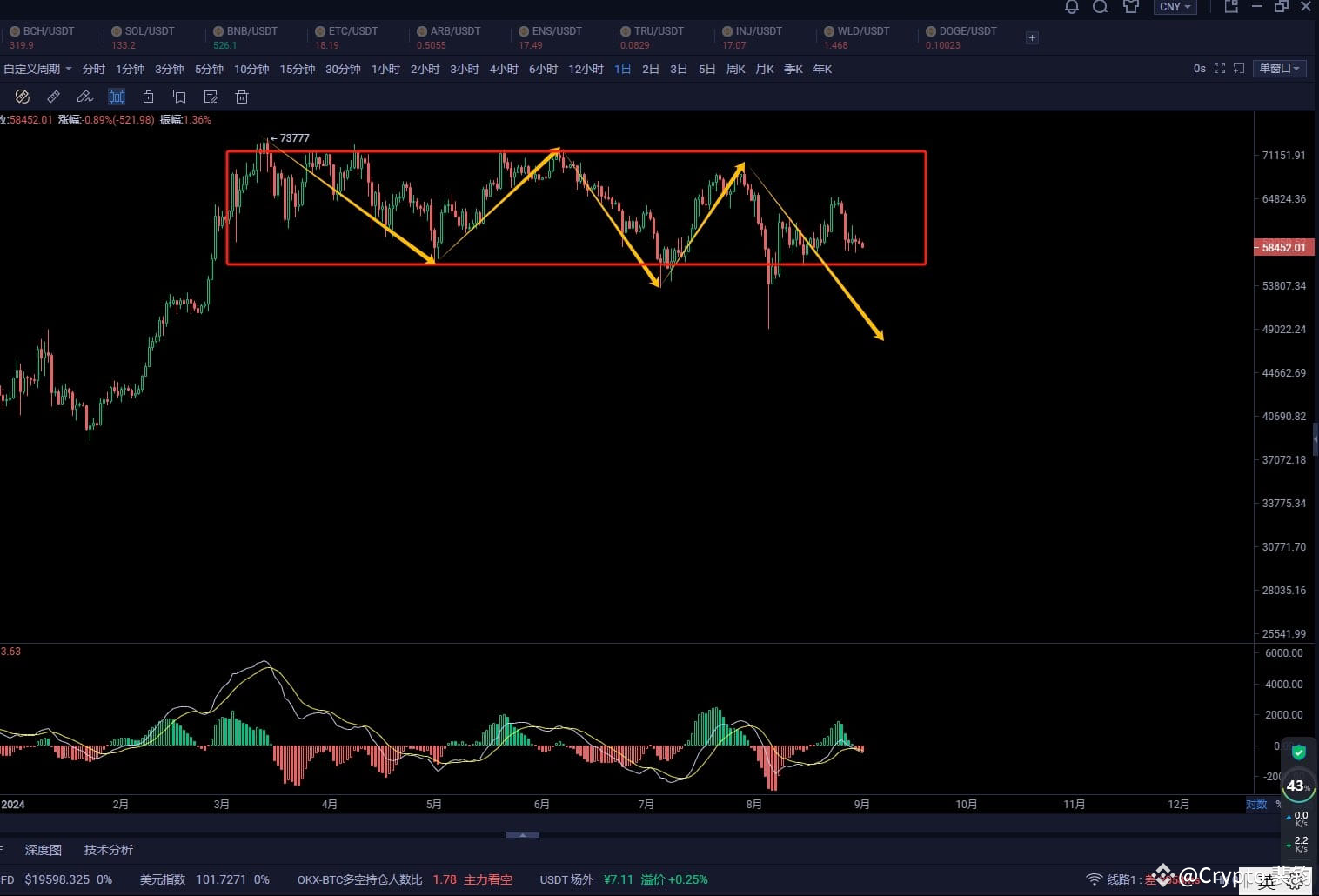The height and width of the screenshot is (896, 1319).
Task: Select the 30分钟 period
Action: click(x=343, y=69)
